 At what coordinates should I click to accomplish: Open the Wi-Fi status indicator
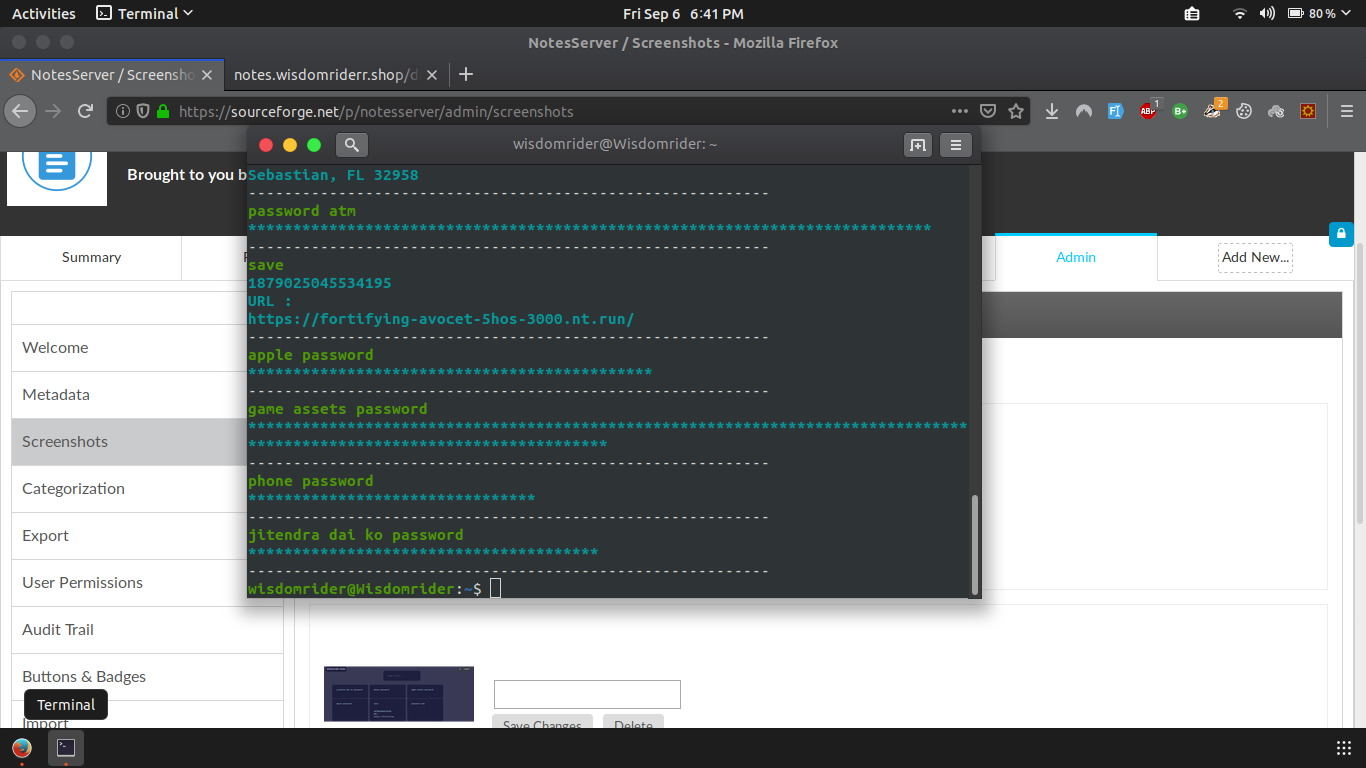[1240, 14]
